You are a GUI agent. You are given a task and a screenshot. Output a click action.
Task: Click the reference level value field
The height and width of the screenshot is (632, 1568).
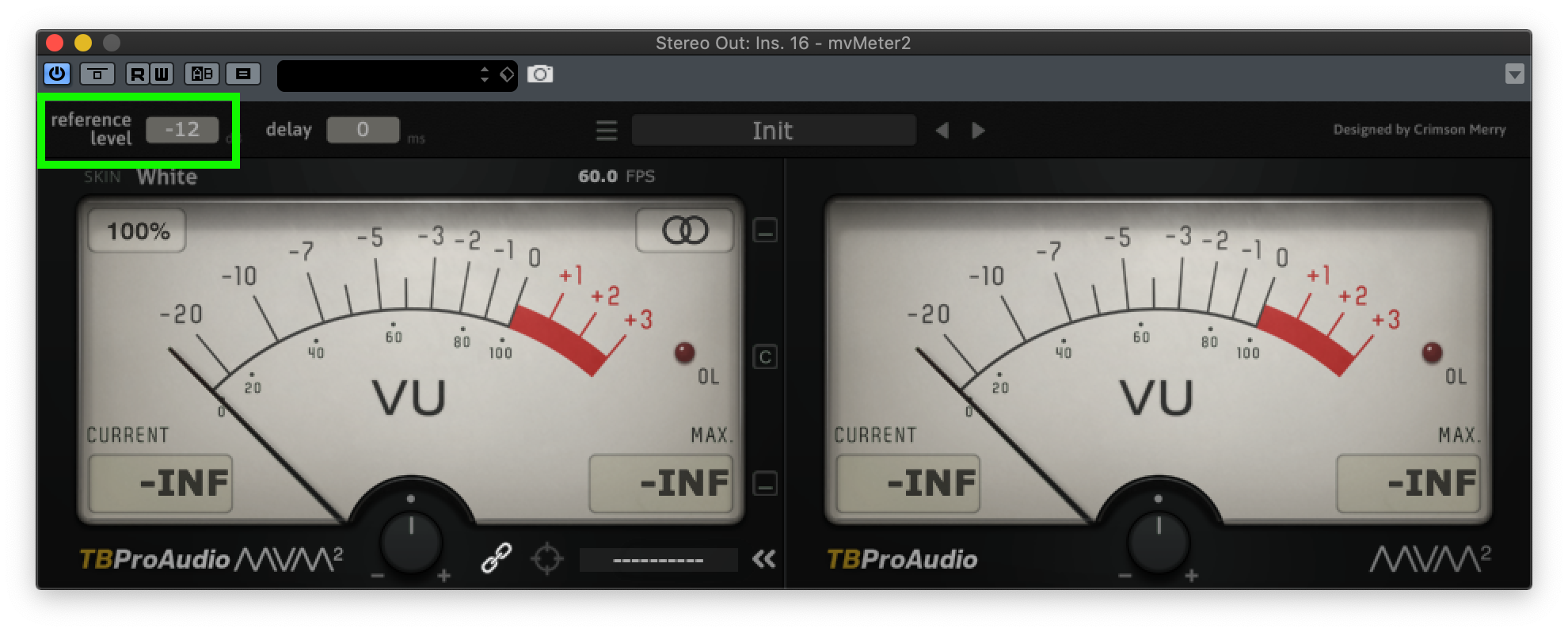pos(182,130)
